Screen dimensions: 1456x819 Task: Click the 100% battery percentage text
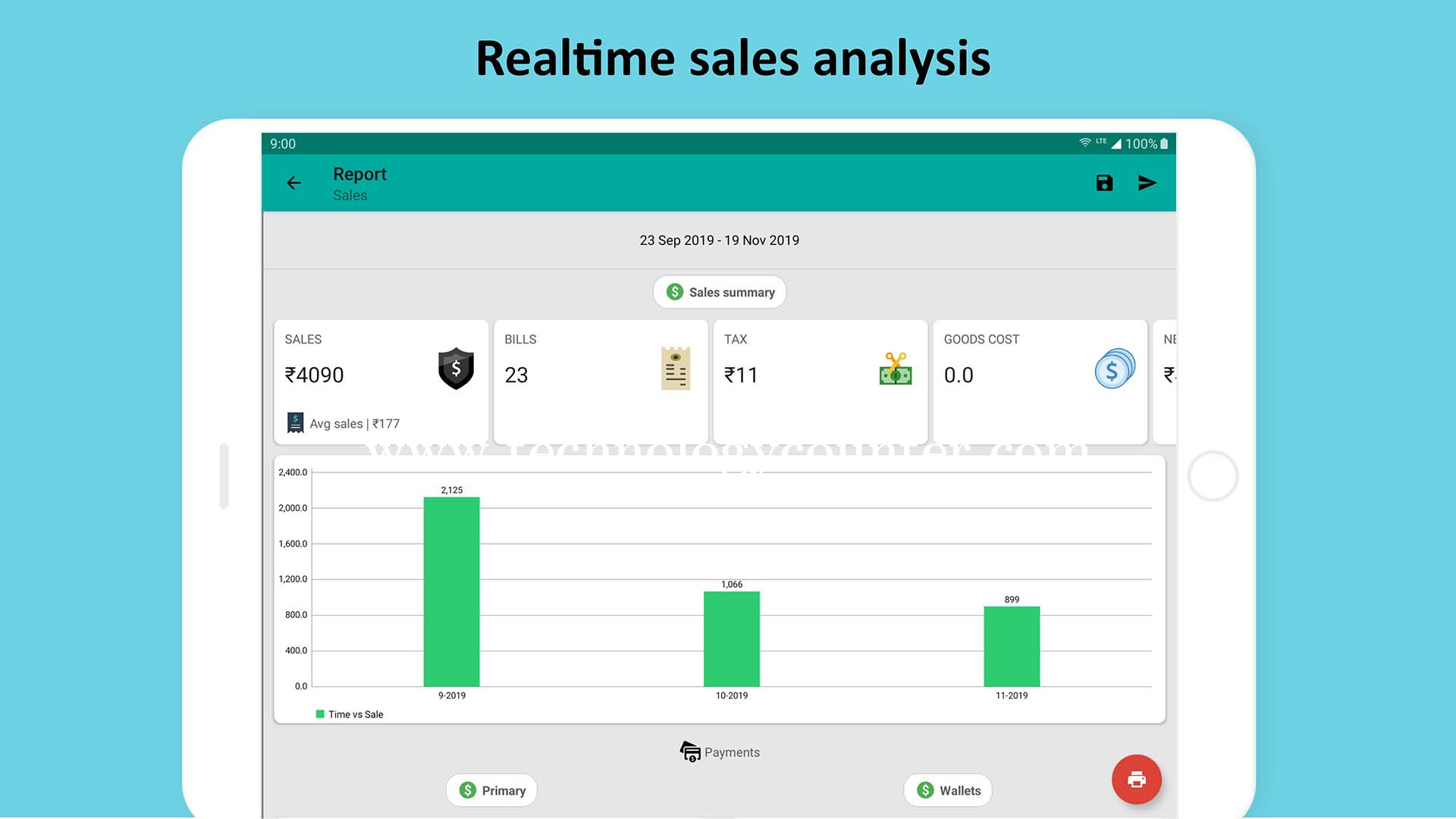coord(1141,143)
